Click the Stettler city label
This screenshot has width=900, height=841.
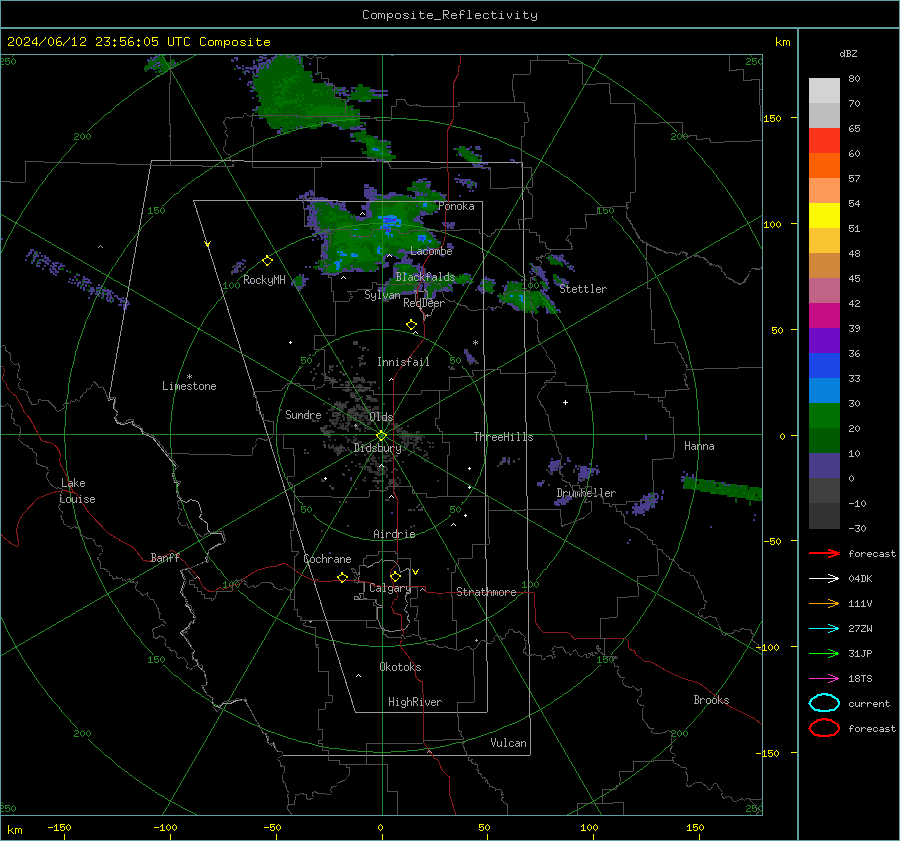[583, 289]
